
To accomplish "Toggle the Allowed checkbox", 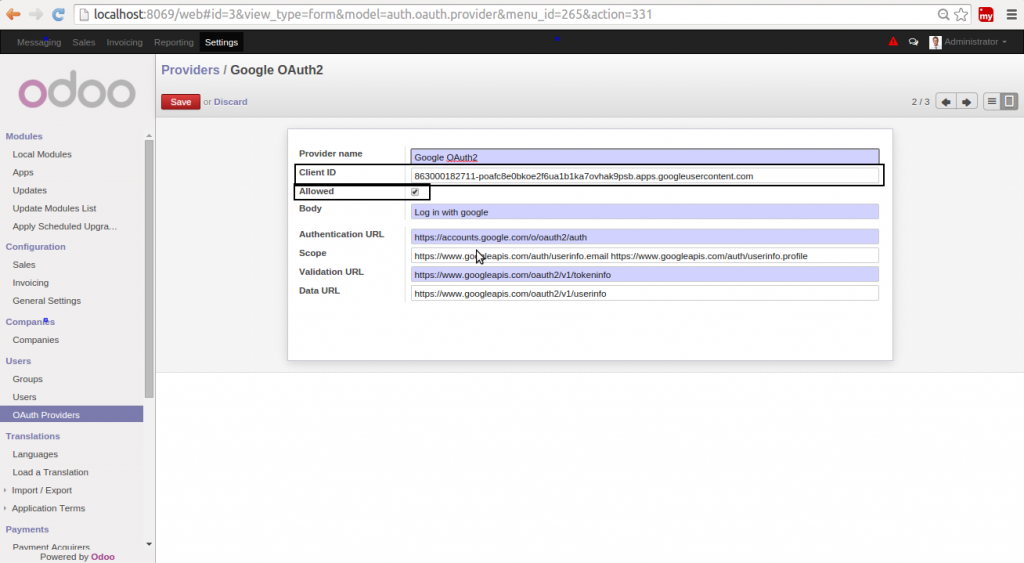I will point(415,192).
